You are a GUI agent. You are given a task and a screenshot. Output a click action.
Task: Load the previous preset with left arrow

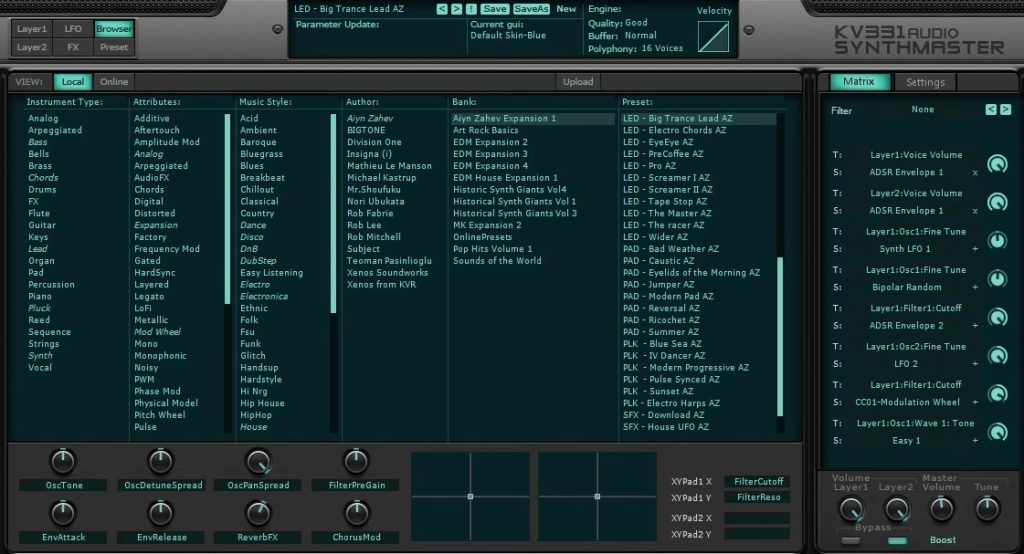tap(442, 9)
